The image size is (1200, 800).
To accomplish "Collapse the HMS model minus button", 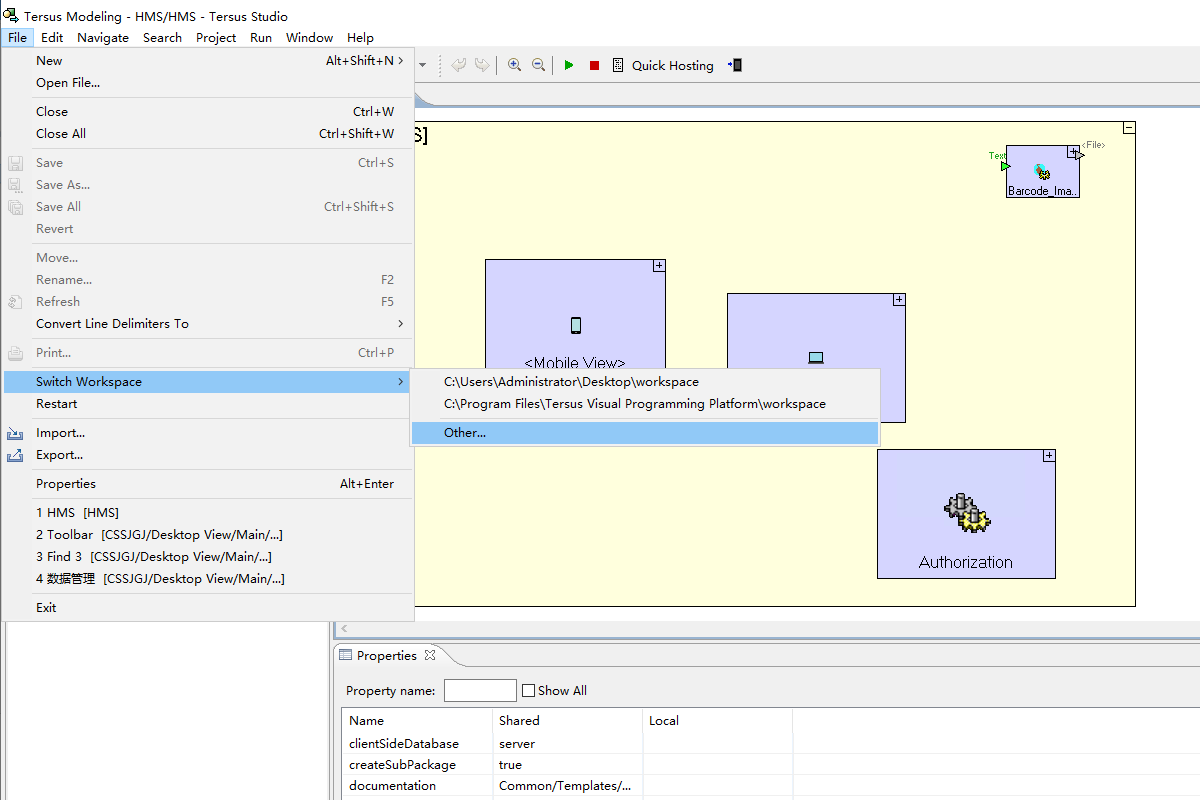I will 1129,128.
